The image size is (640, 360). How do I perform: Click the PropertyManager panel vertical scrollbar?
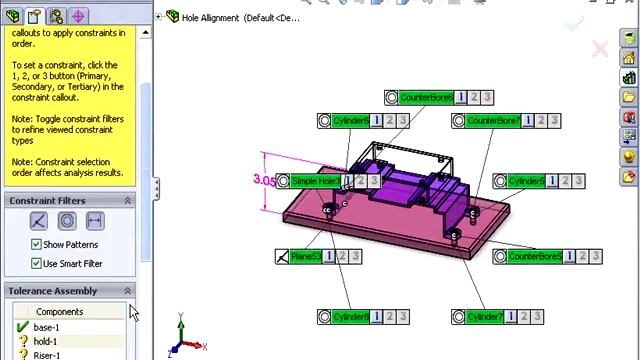145,171
